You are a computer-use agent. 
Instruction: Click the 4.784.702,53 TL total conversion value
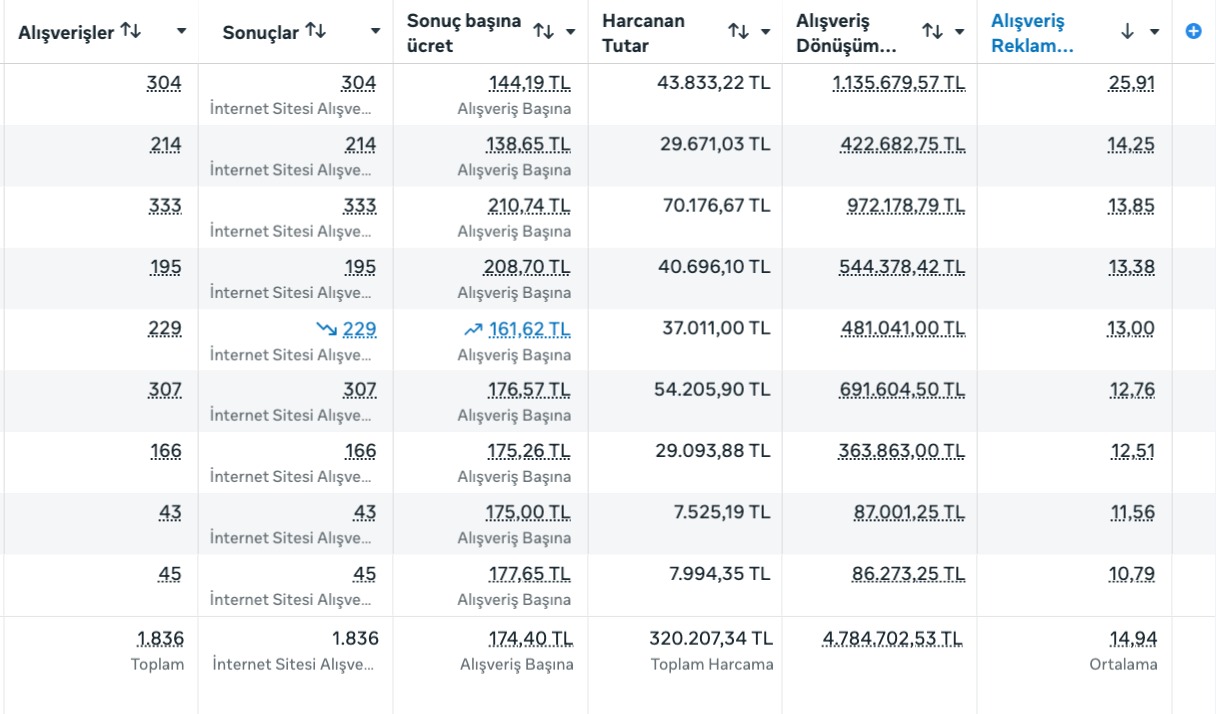click(x=892, y=638)
